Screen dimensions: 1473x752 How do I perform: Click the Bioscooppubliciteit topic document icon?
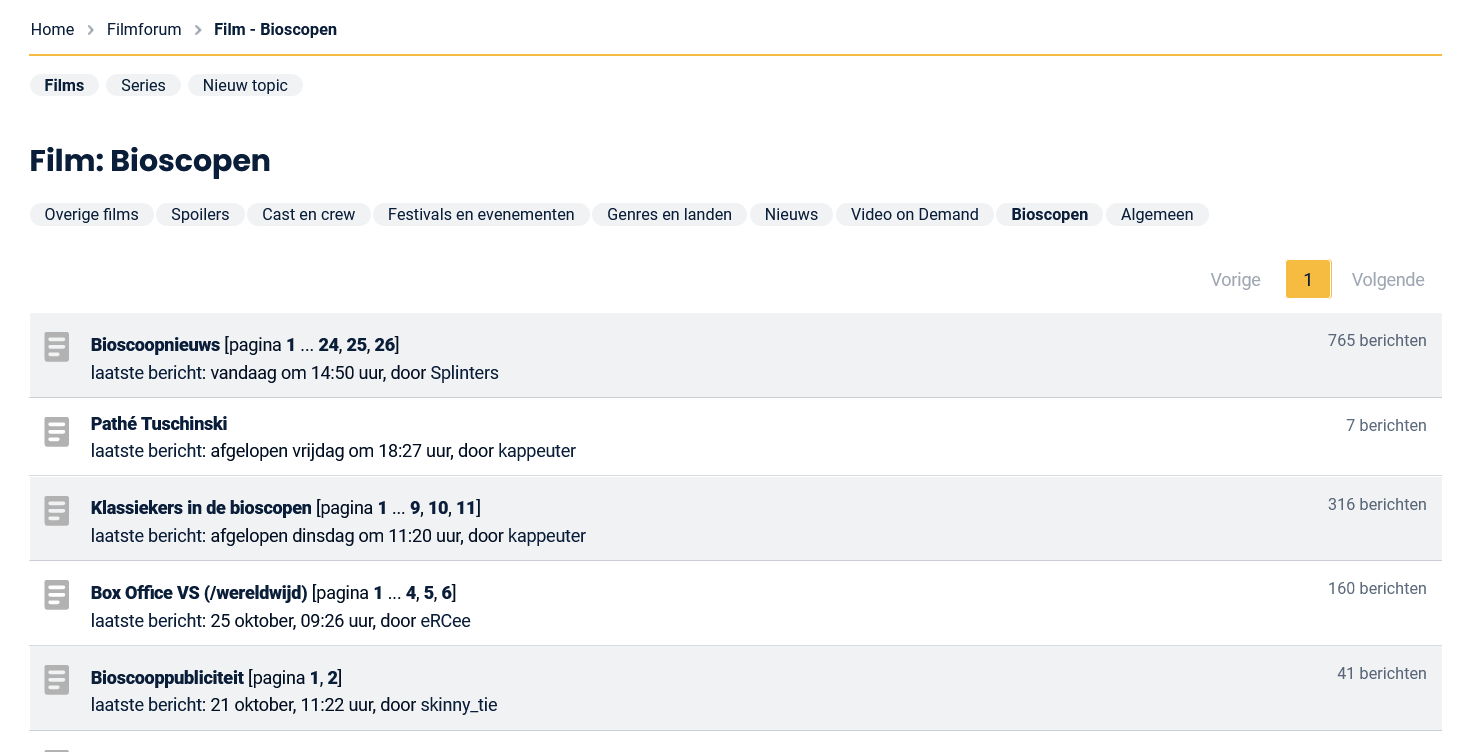pos(57,680)
